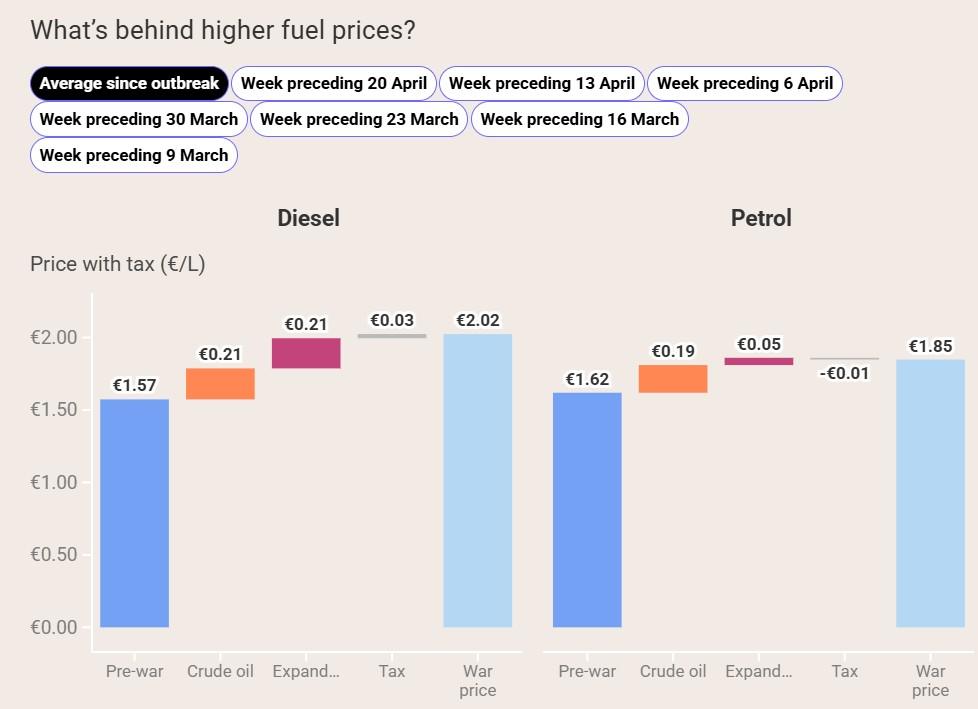Select Week preceding 23 March
978x709 pixels.
click(x=359, y=119)
